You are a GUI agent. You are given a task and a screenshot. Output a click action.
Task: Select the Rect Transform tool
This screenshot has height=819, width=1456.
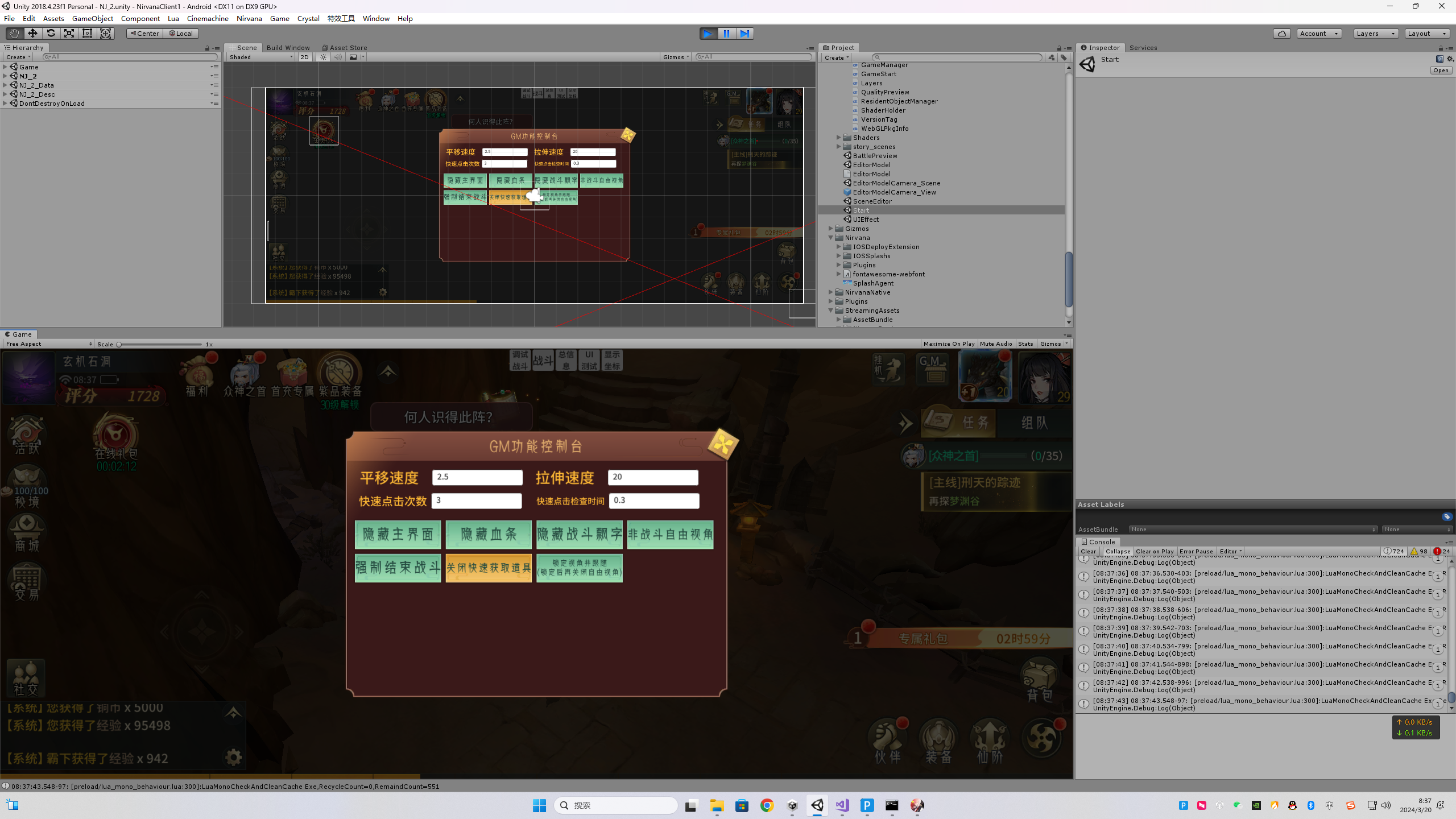(87, 34)
